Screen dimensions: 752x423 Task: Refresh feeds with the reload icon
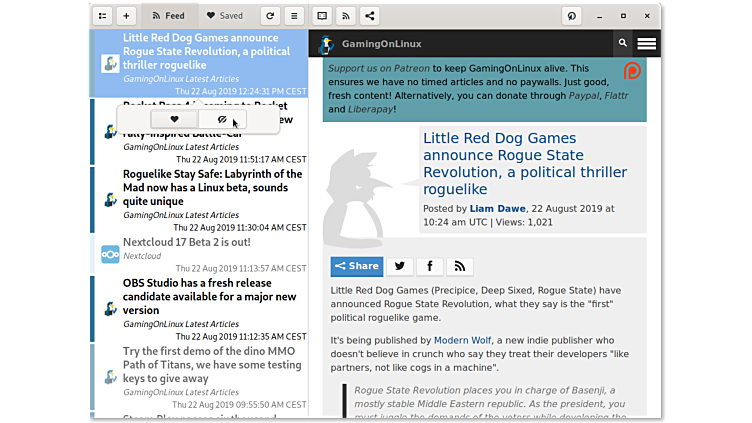coord(269,16)
